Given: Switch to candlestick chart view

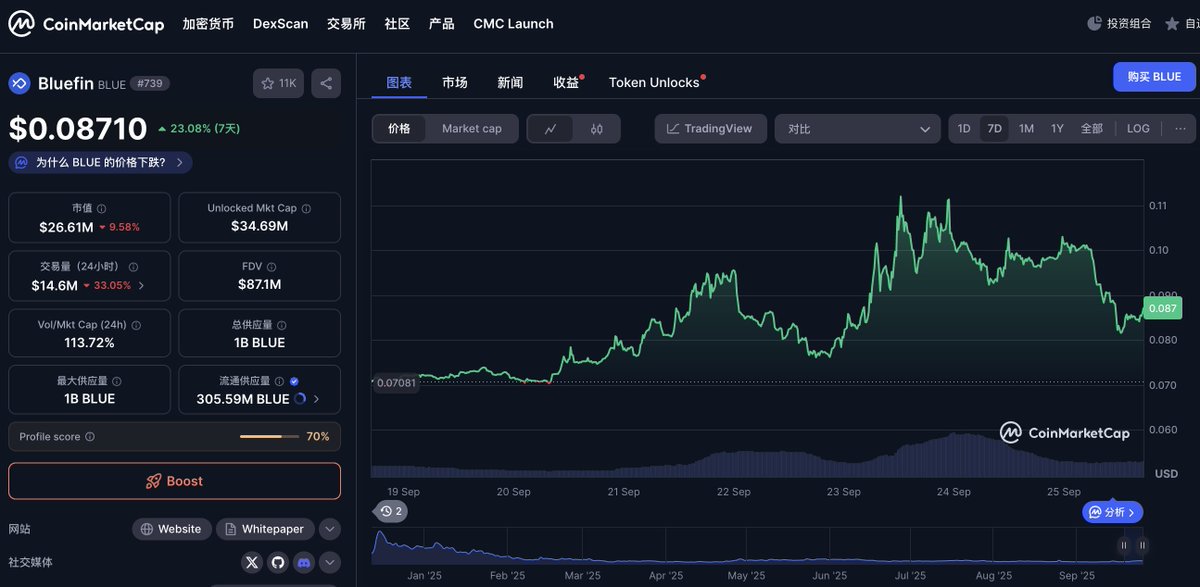Looking at the screenshot, I should click(597, 129).
